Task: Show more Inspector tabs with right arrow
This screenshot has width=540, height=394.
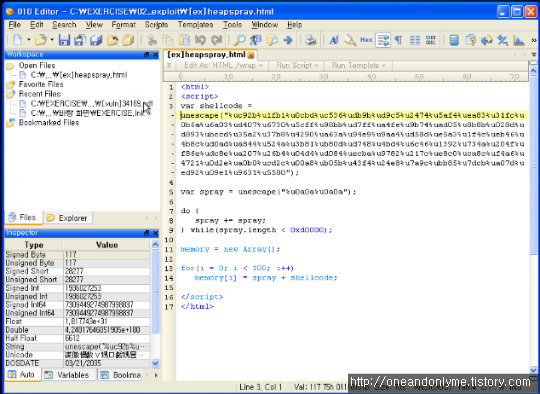Action: pyautogui.click(x=156, y=375)
